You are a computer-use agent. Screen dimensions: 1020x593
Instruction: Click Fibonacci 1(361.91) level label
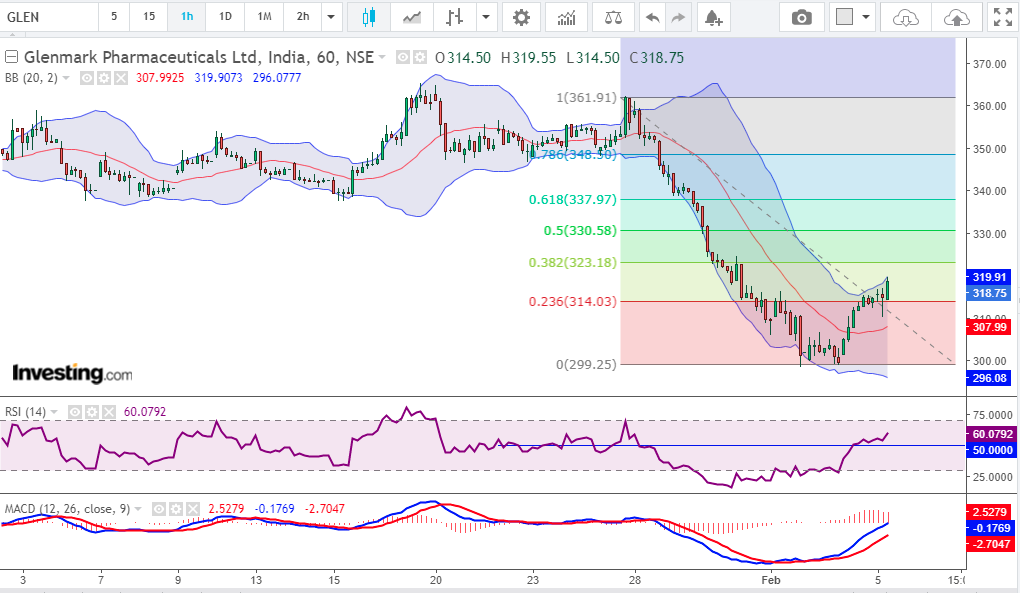586,98
